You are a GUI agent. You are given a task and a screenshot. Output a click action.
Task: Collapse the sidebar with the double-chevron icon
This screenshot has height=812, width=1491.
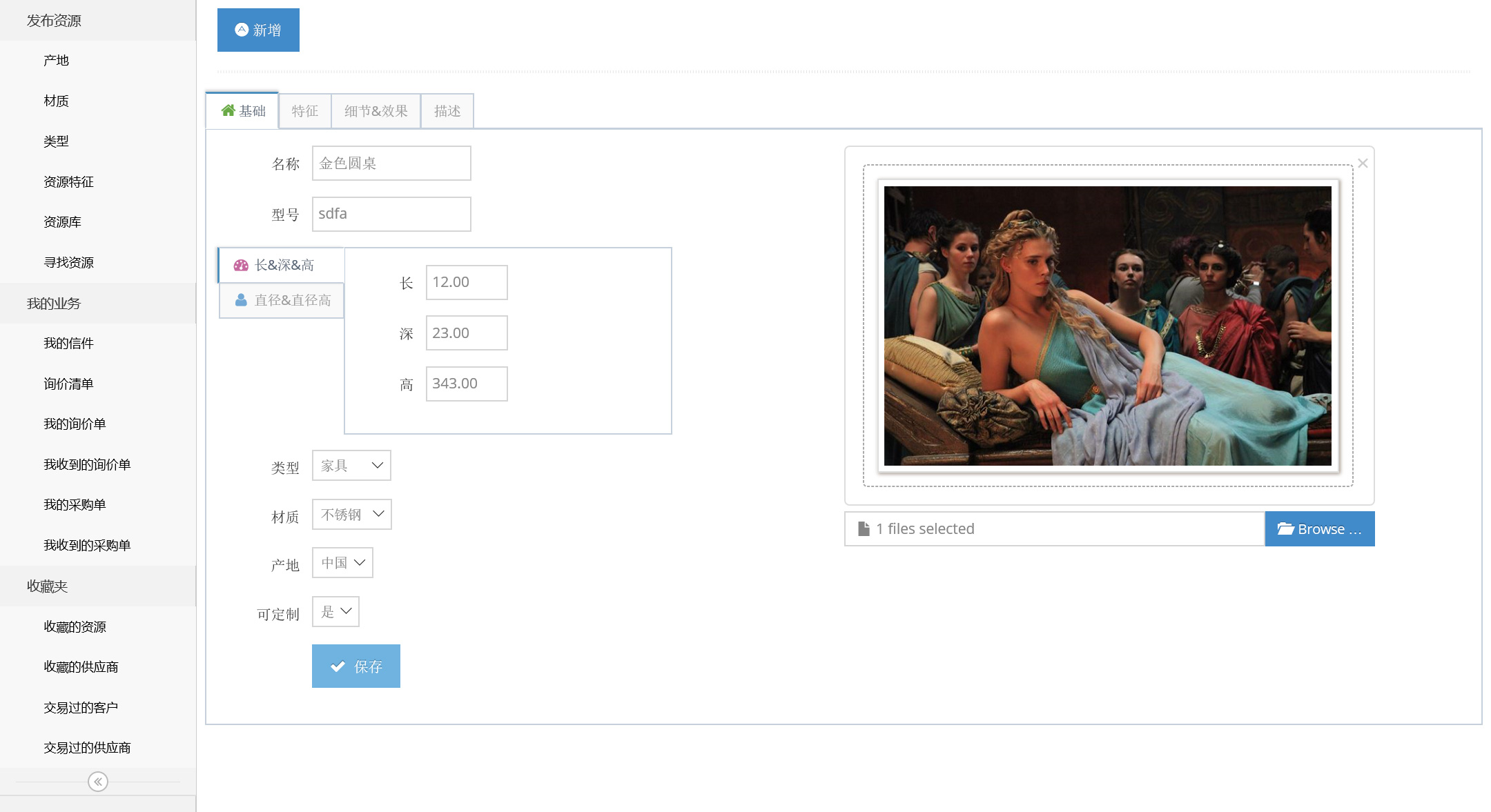tap(98, 782)
